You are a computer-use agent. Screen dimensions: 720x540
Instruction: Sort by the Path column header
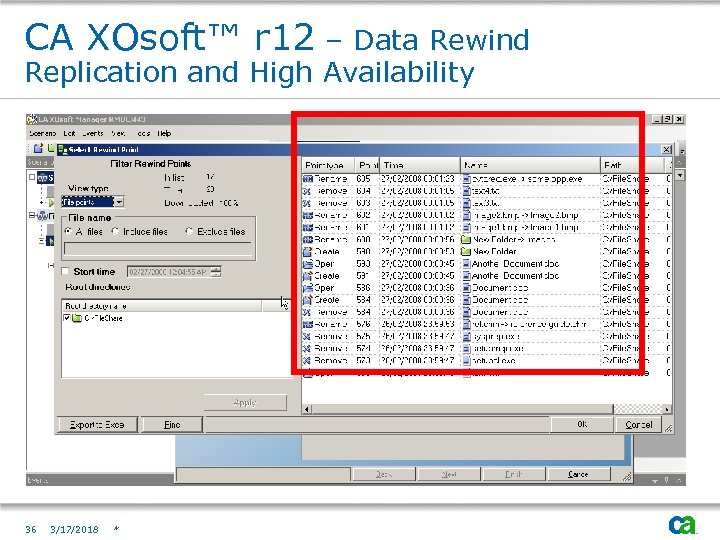(632, 164)
